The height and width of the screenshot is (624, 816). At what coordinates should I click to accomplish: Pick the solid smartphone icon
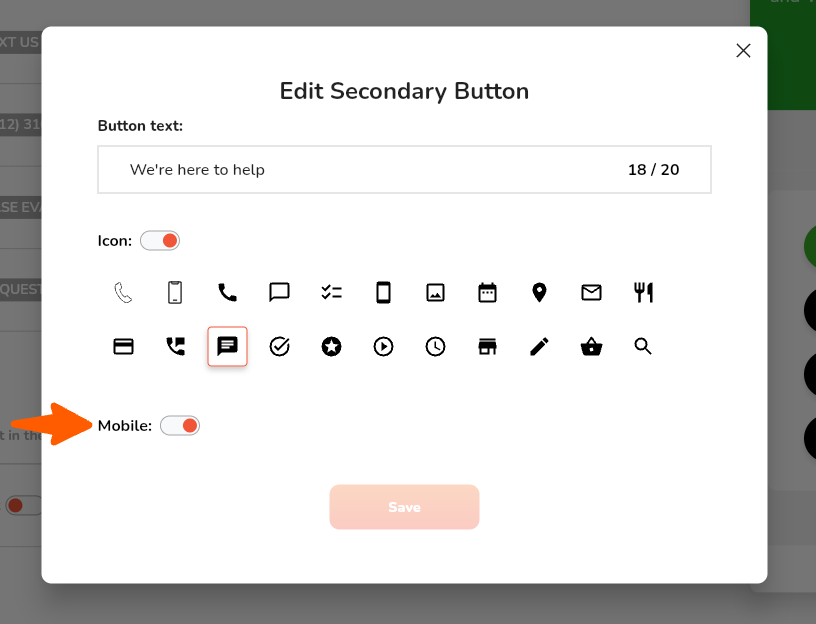(384, 292)
